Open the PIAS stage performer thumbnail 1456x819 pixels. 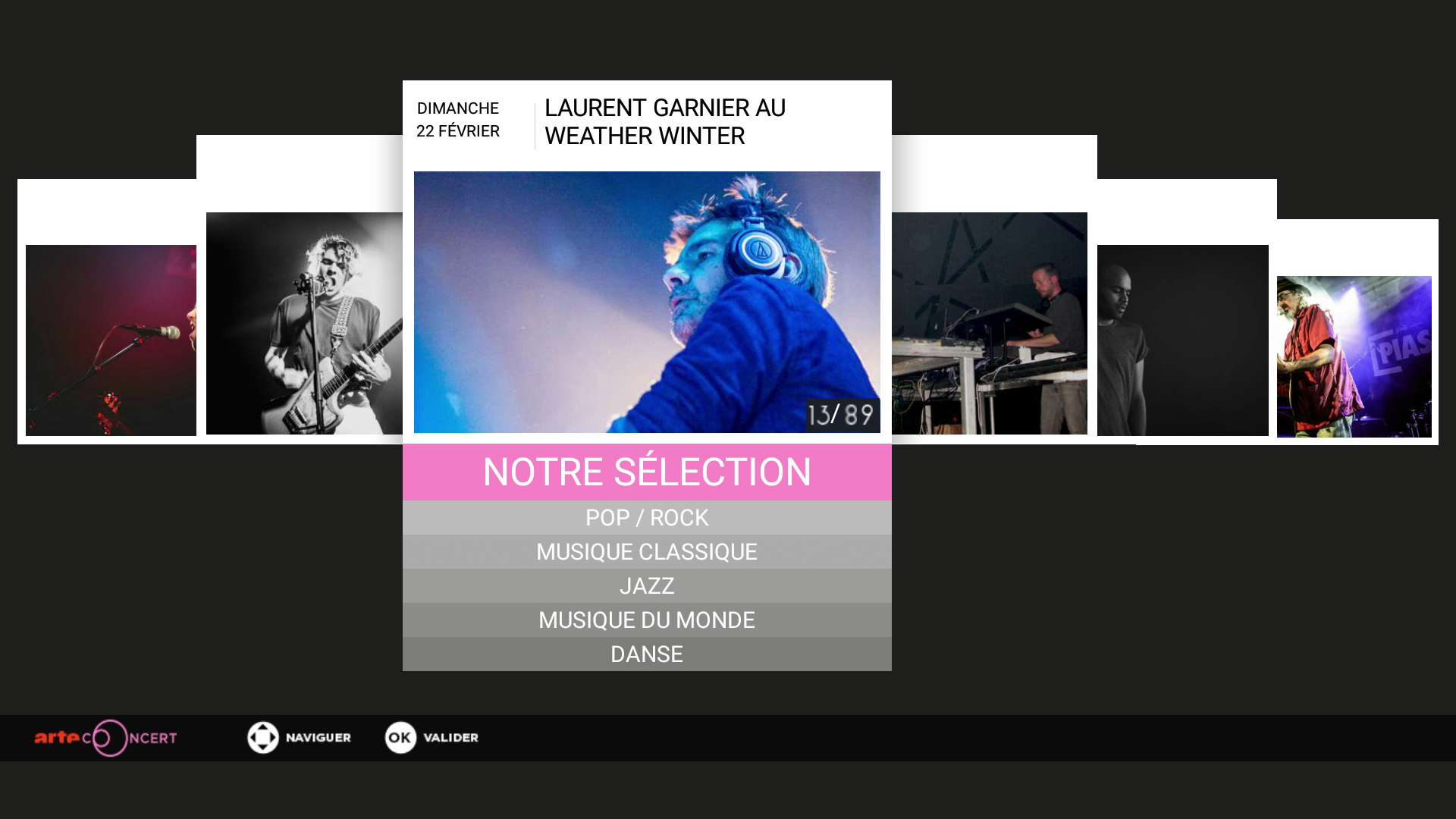1354,356
